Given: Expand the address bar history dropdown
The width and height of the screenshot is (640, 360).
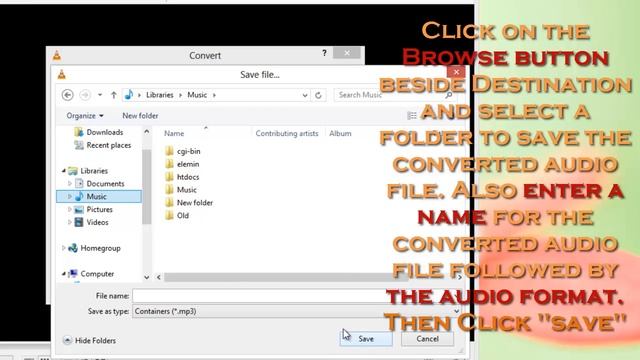Looking at the screenshot, I should pos(304,95).
